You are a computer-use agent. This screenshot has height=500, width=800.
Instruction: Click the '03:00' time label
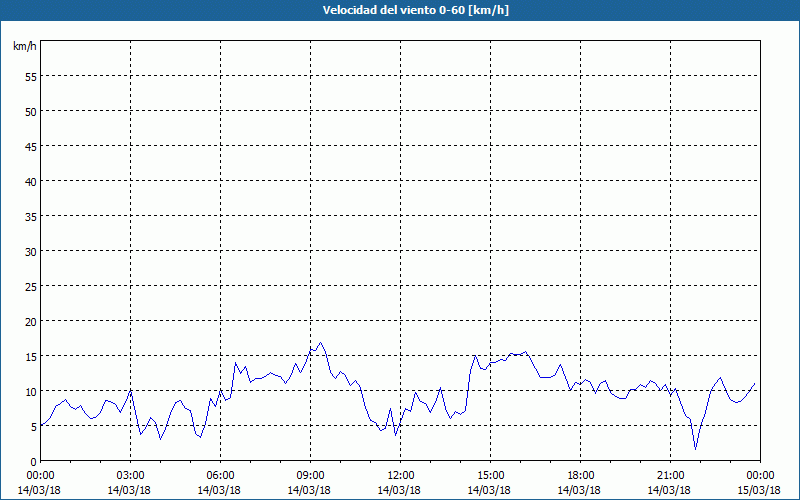pos(131,476)
